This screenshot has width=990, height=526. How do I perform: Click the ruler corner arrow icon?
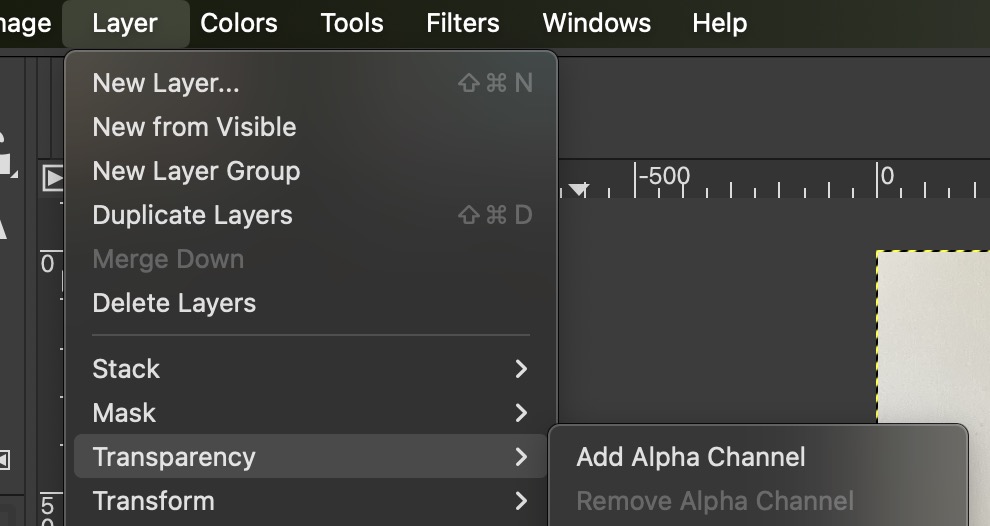[52, 178]
